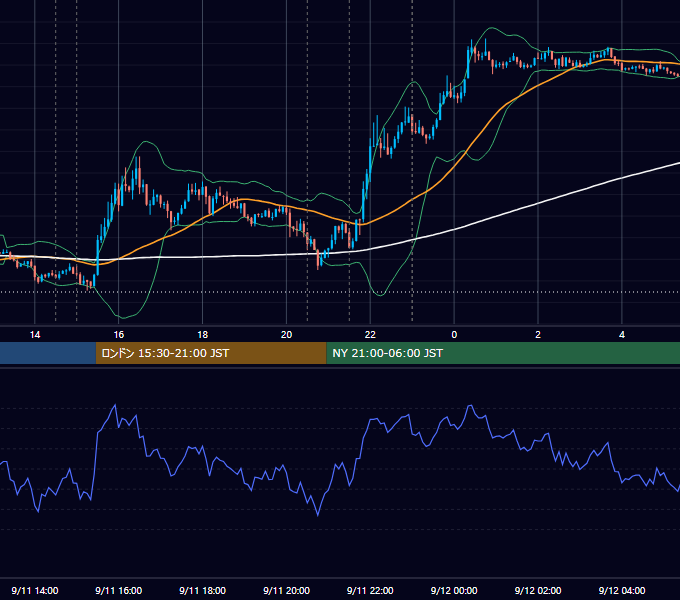The height and width of the screenshot is (600, 680).
Task: Select the '2' hour label on price chart axis
Action: 538,335
